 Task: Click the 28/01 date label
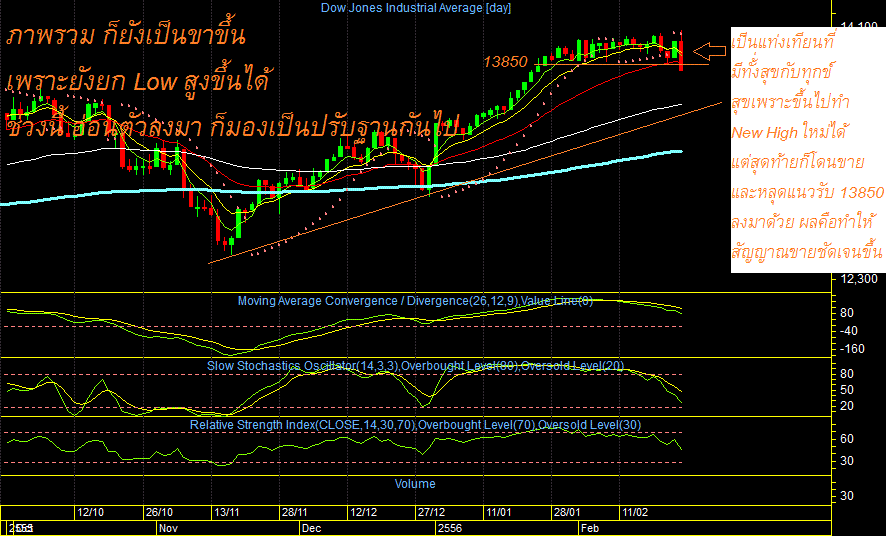click(x=567, y=512)
